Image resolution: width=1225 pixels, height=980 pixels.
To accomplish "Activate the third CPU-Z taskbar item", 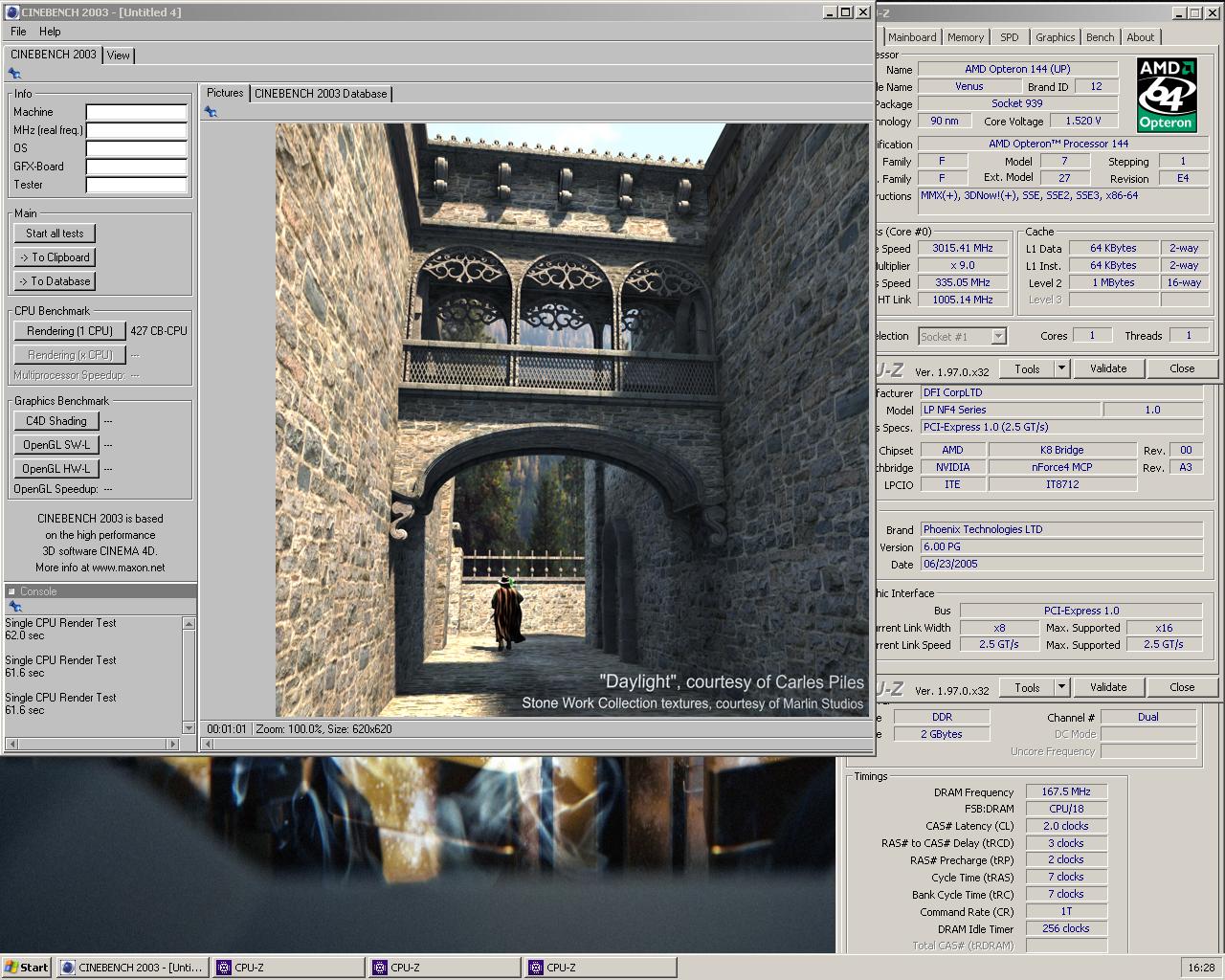I will (x=601, y=968).
